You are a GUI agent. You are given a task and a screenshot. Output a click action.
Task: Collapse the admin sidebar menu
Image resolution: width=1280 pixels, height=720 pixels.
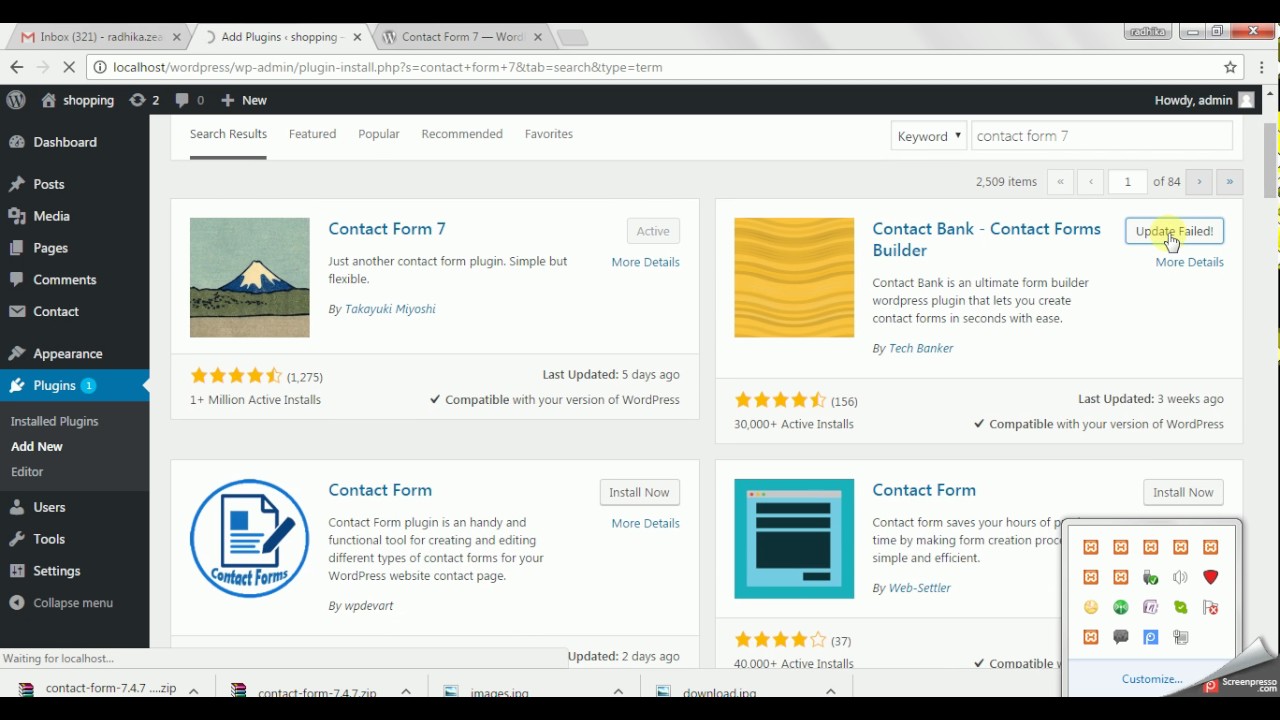[x=75, y=603]
